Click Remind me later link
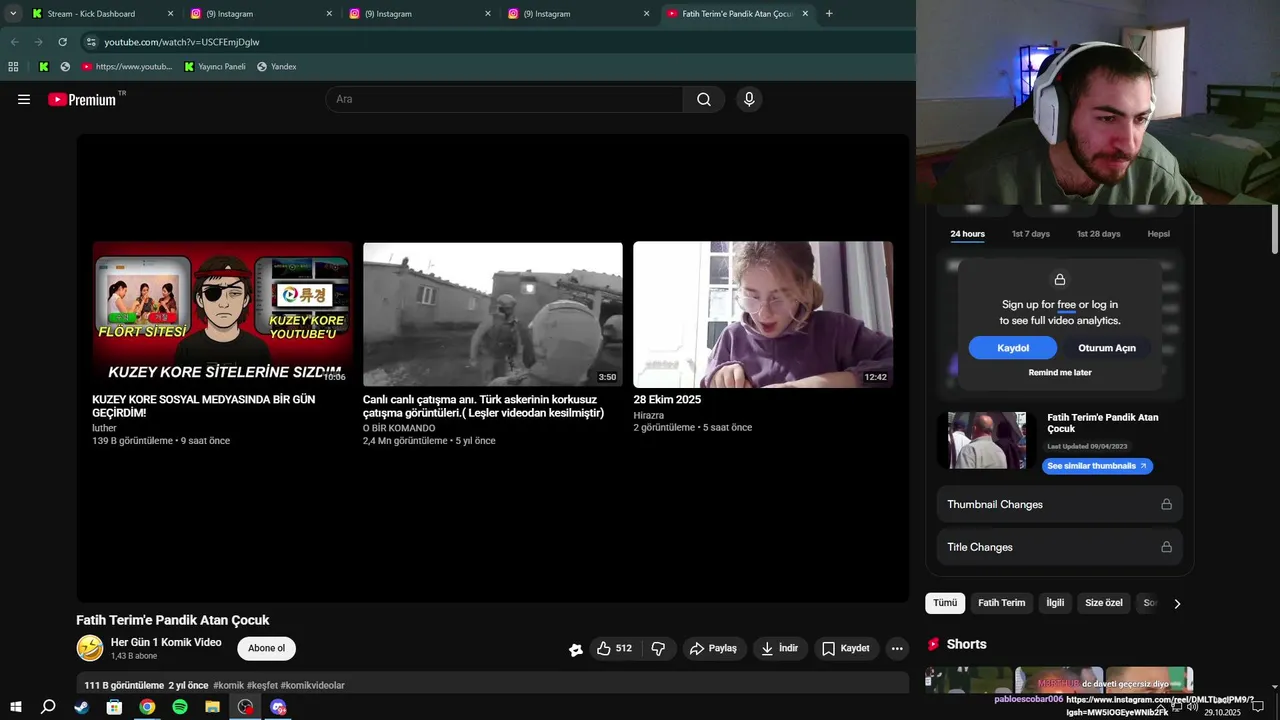The image size is (1280, 720). [x=1060, y=373]
